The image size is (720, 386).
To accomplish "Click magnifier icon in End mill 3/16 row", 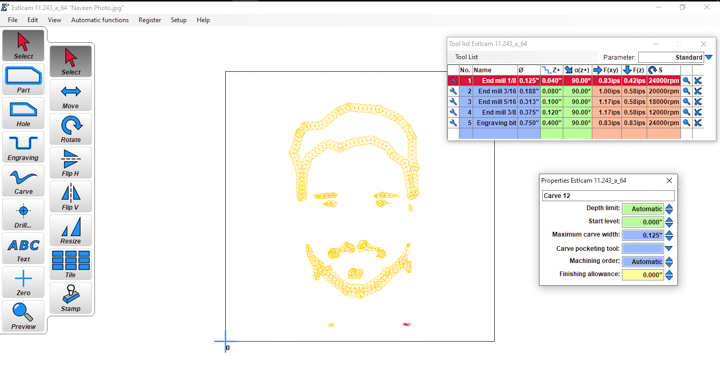I will click(x=686, y=91).
